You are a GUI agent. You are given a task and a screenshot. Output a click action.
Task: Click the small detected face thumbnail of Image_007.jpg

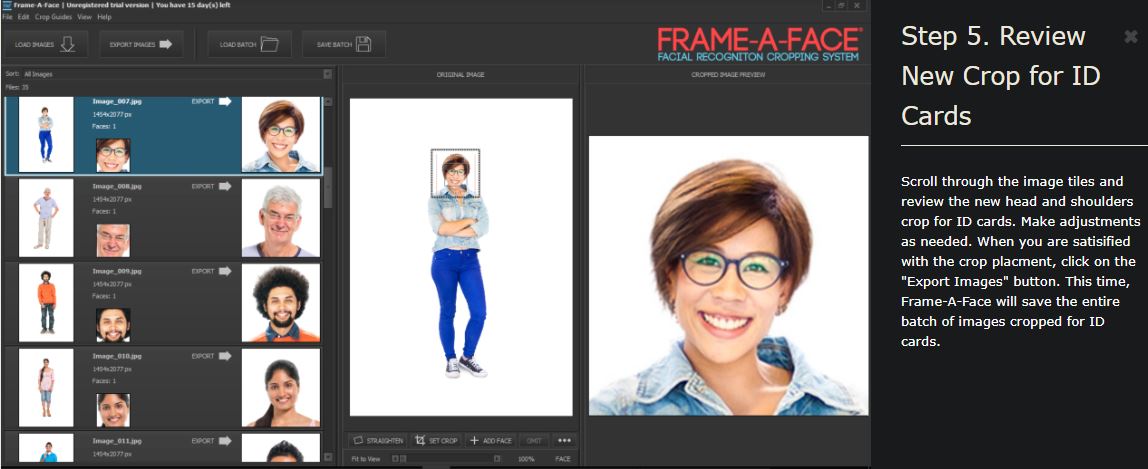(x=113, y=155)
